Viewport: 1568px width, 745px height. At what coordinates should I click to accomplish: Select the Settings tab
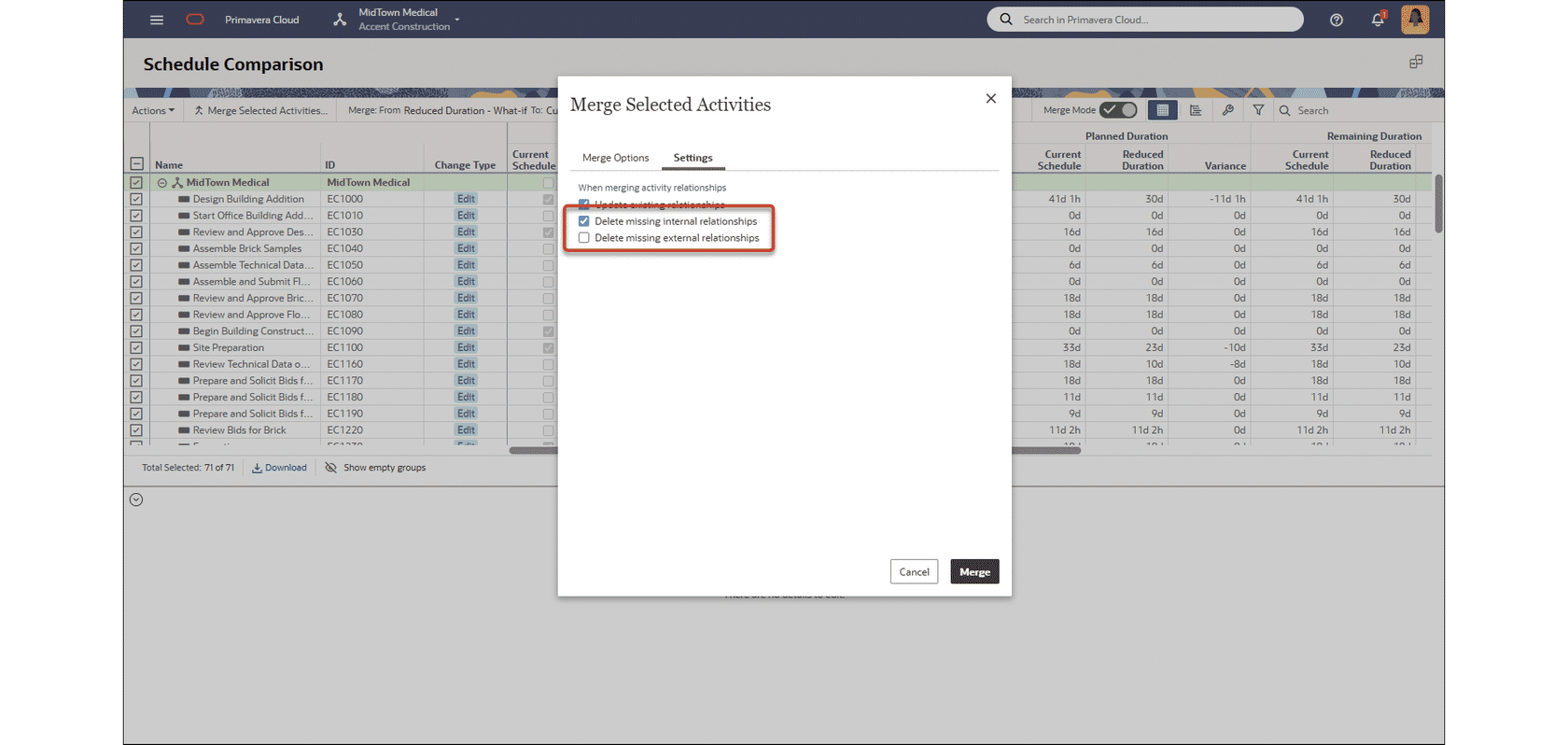(693, 158)
